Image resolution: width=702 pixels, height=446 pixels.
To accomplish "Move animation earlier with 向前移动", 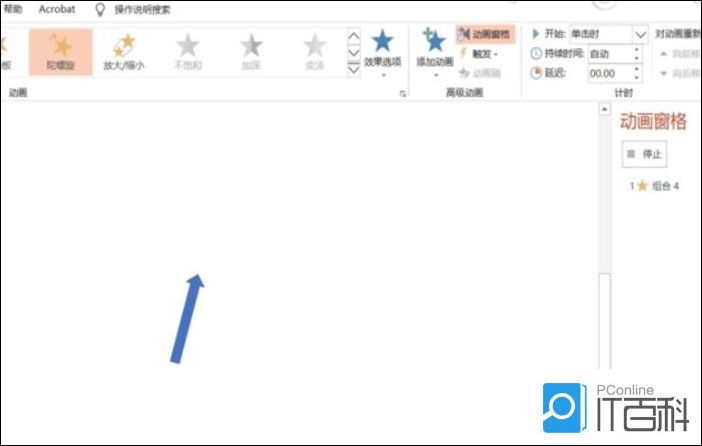I will coord(681,54).
